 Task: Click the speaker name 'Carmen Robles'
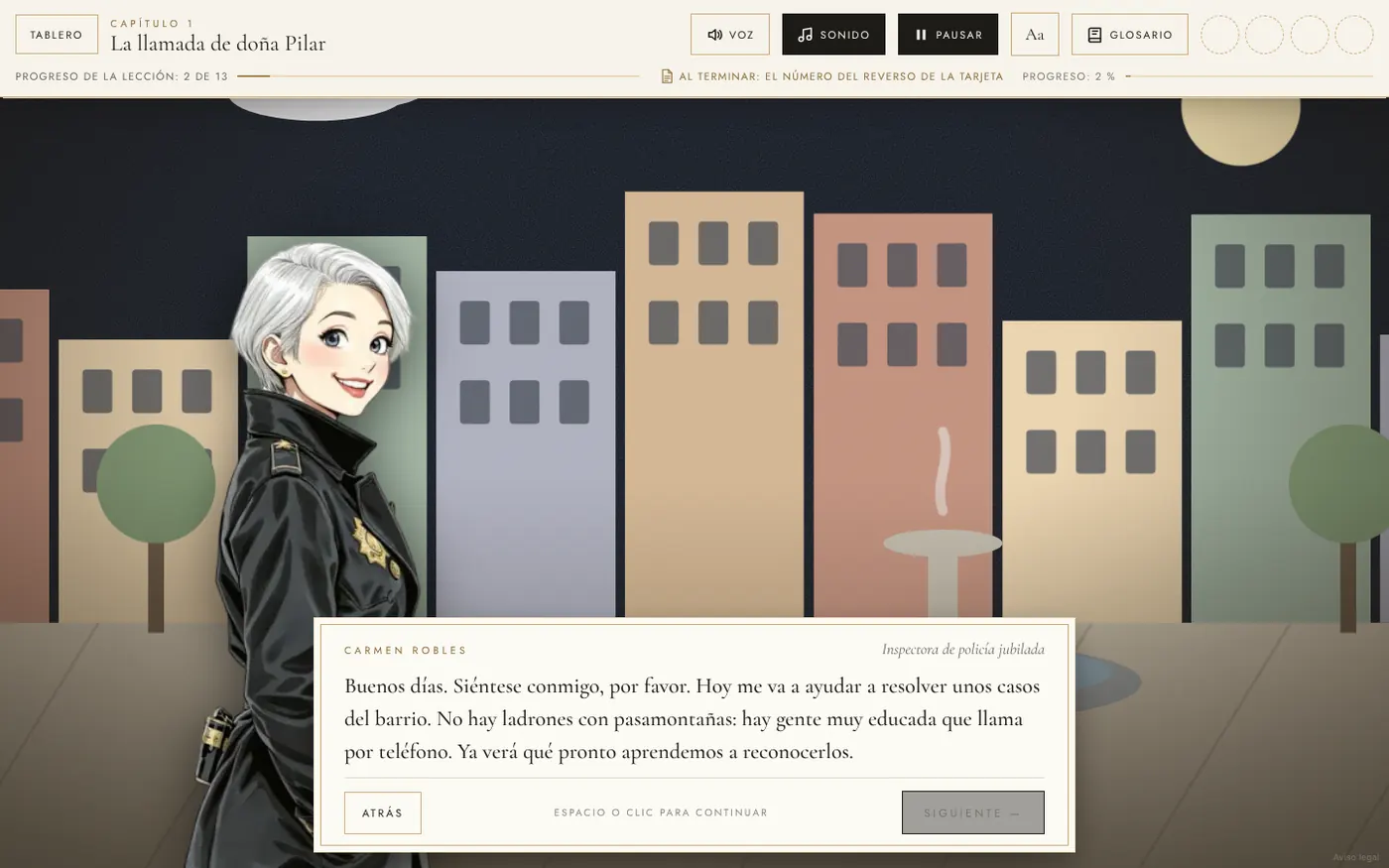point(406,651)
